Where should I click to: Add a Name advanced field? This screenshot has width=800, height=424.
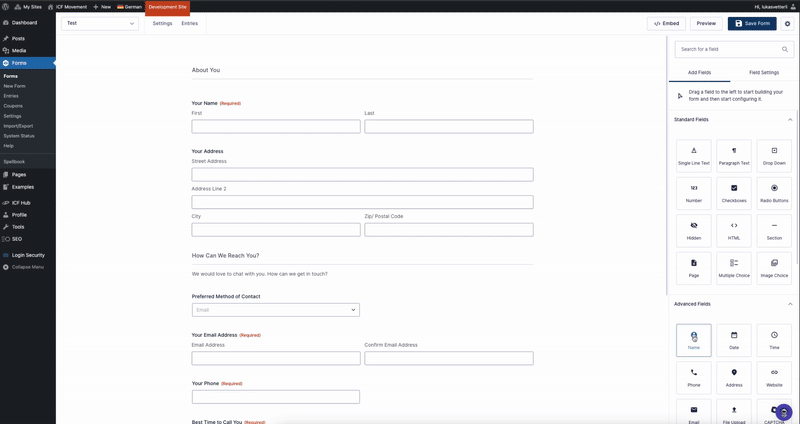(693, 340)
